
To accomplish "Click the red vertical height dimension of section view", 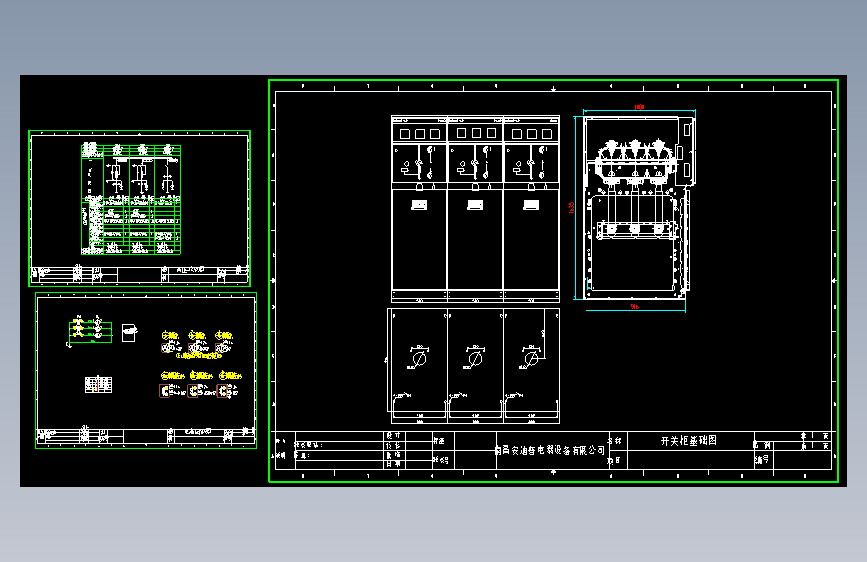I will [571, 207].
